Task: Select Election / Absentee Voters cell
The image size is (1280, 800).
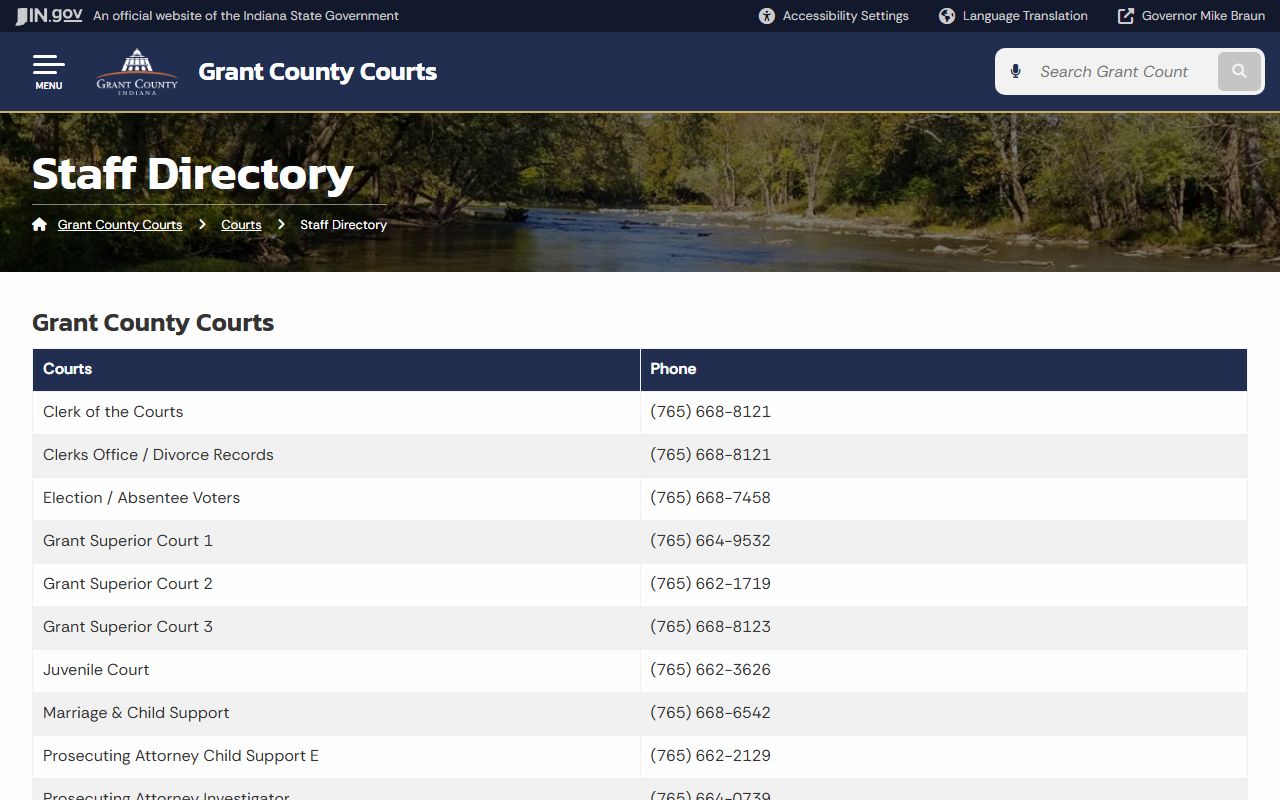Action: [336, 498]
